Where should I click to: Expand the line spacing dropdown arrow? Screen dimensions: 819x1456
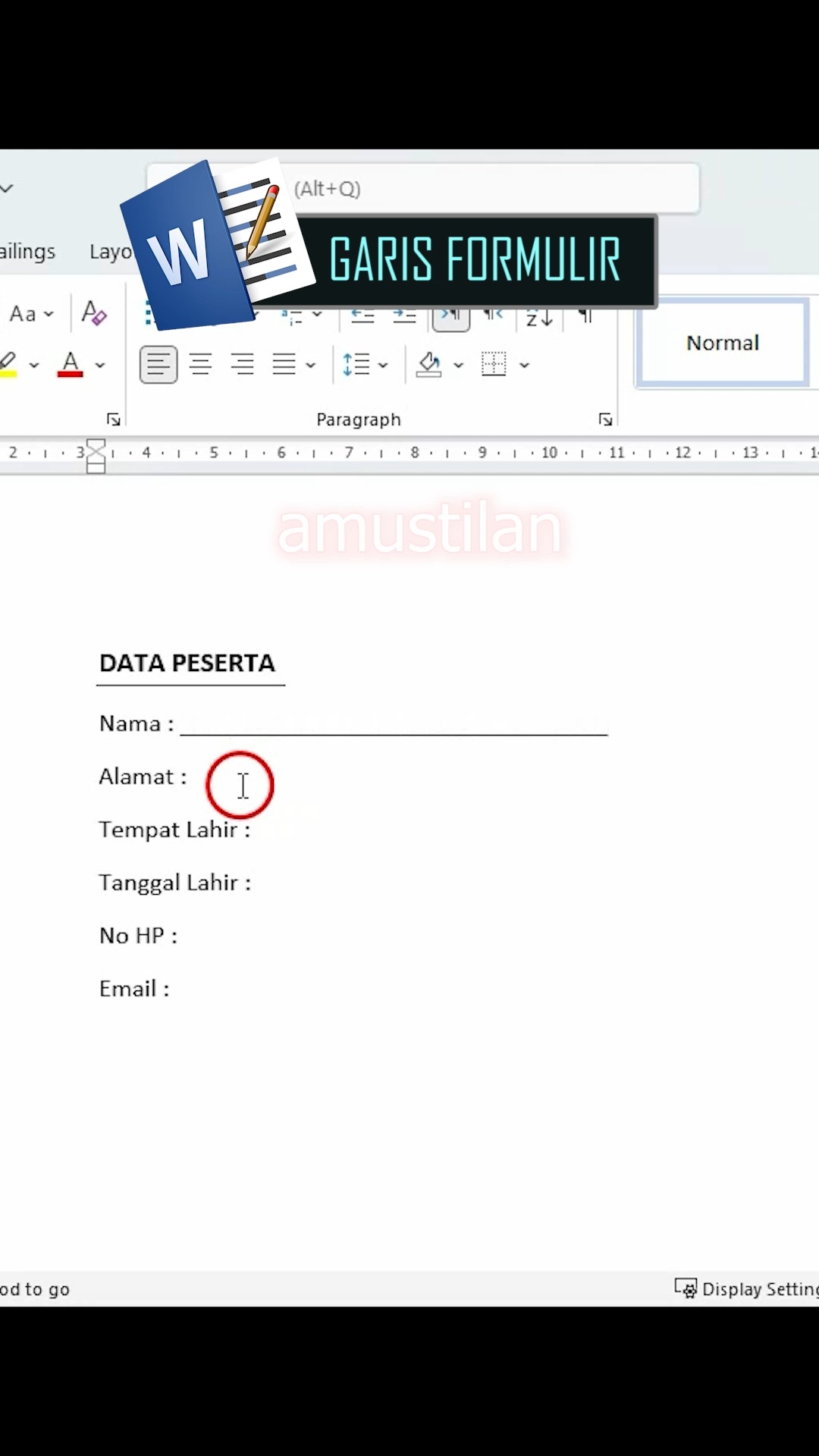point(383,365)
